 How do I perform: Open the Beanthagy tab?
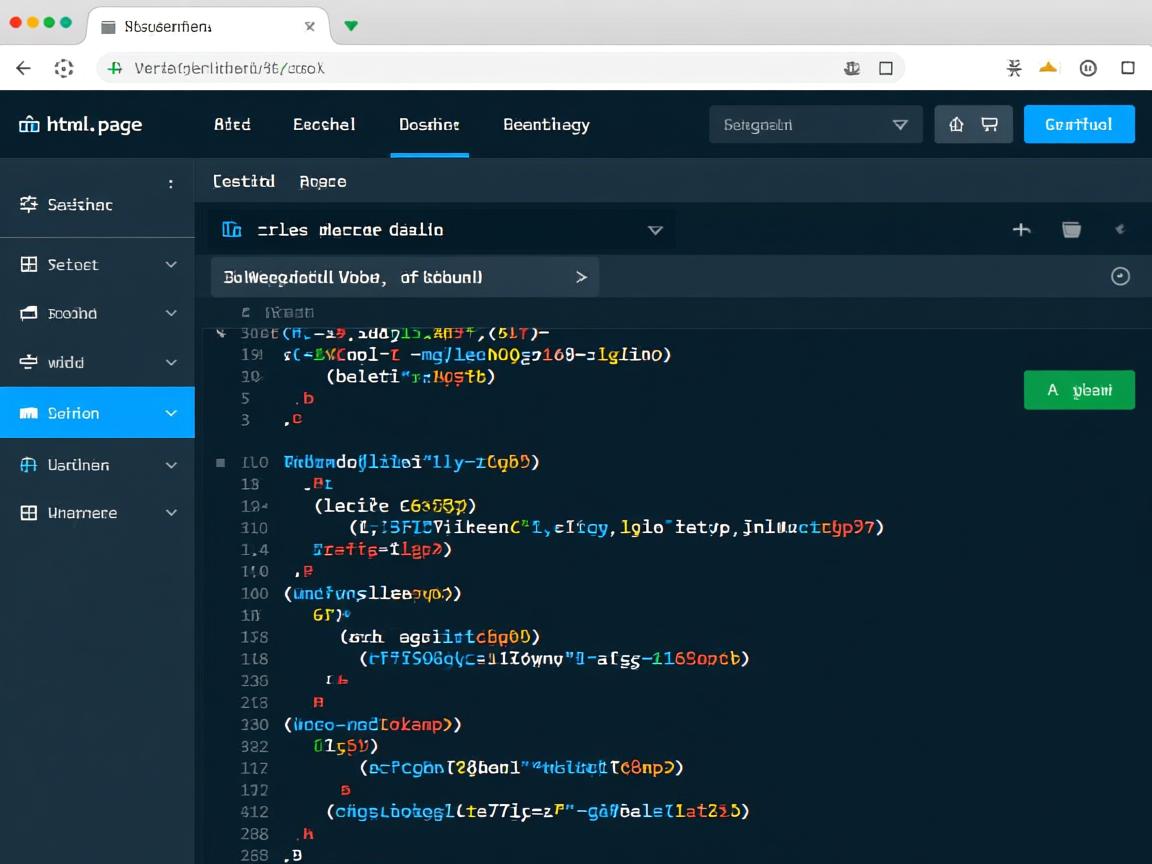546,125
